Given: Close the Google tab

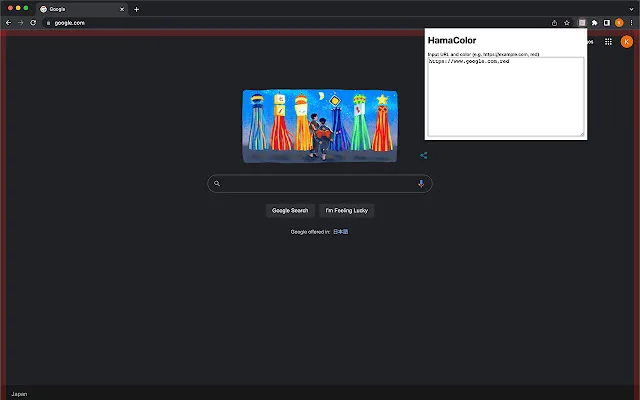Looking at the screenshot, I should click(x=121, y=9).
